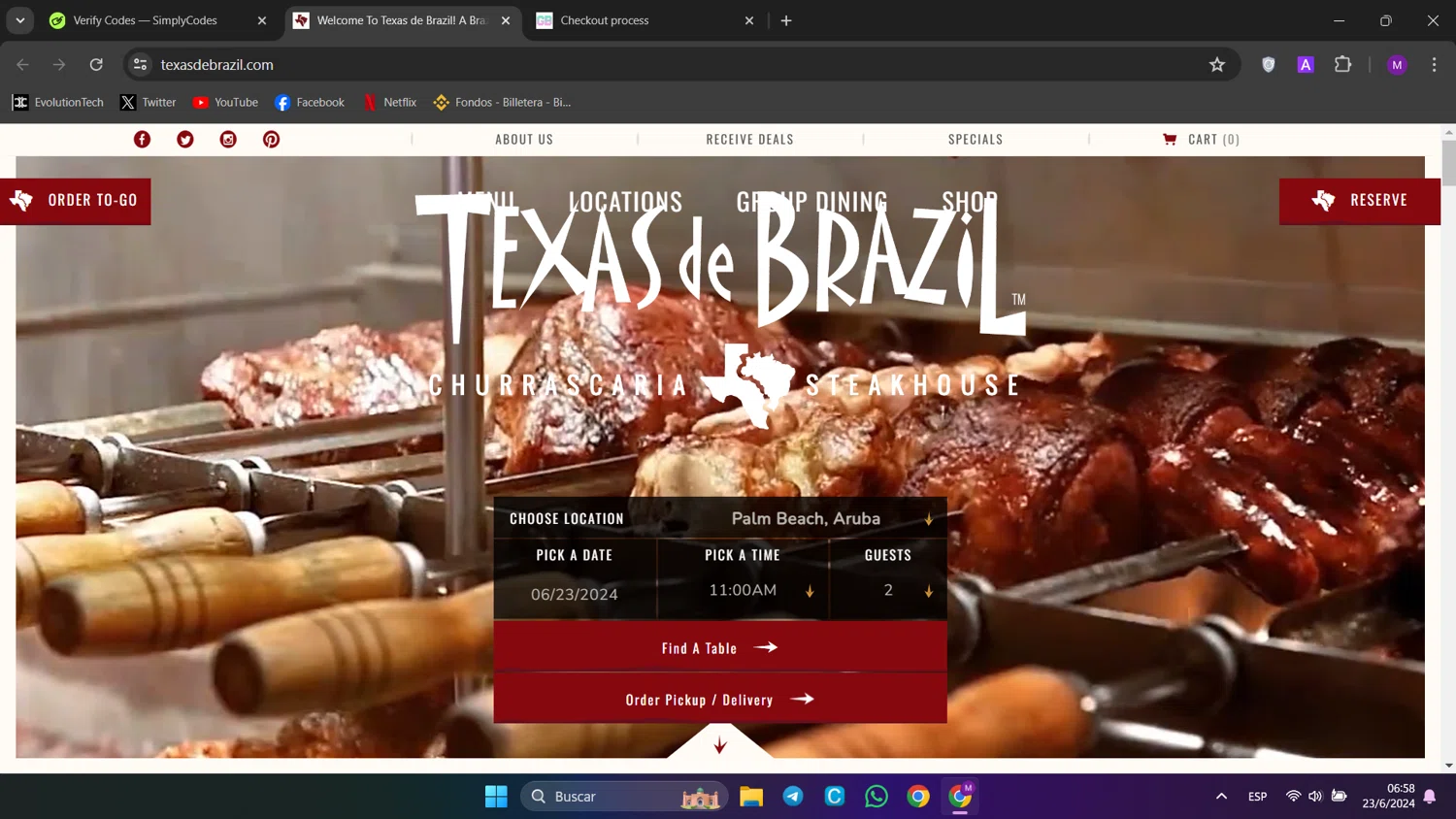Open the RECEIVE DEALS menu item
The width and height of the screenshot is (1456, 819).
(x=750, y=140)
